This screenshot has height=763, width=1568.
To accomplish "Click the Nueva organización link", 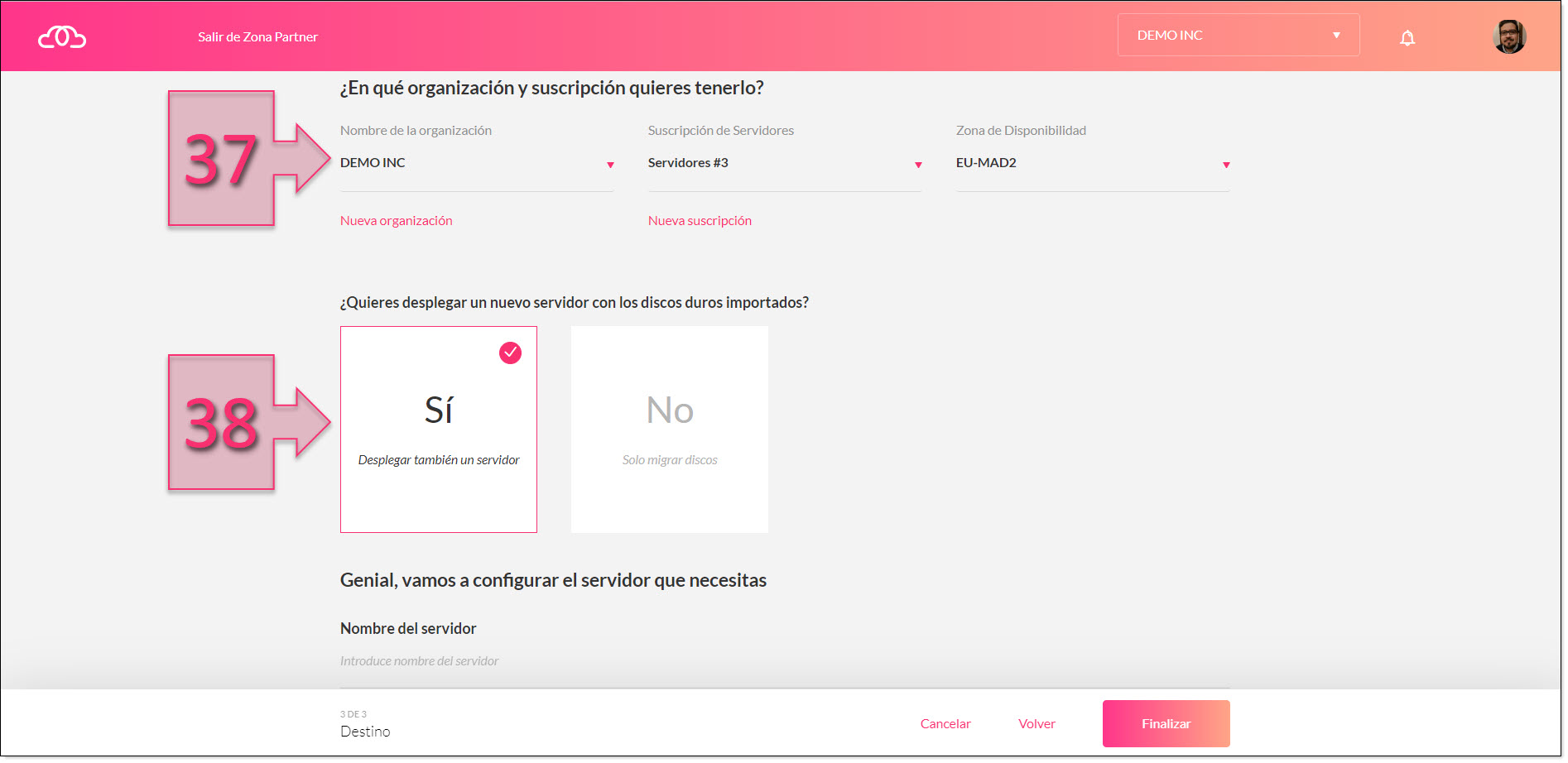I will point(396,220).
